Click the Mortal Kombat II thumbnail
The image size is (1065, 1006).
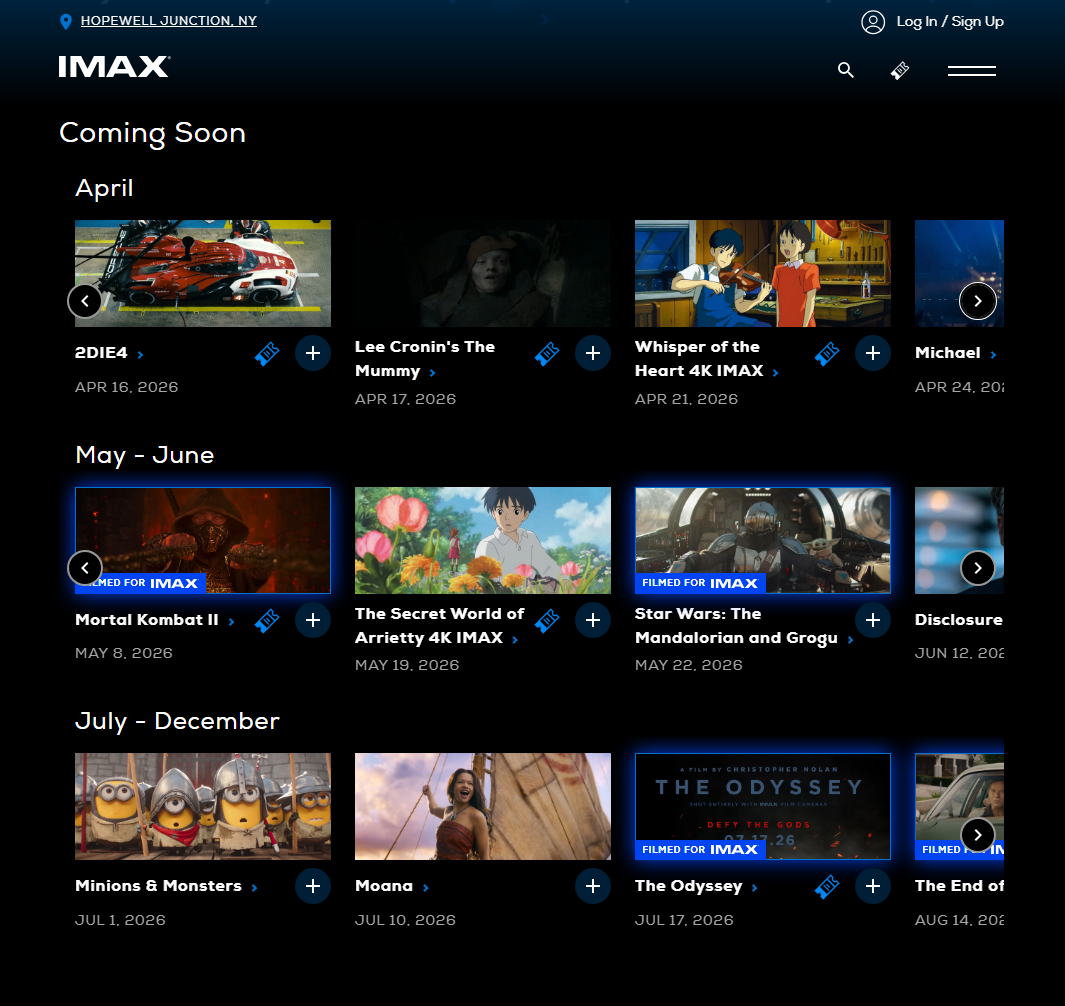pyautogui.click(x=202, y=540)
